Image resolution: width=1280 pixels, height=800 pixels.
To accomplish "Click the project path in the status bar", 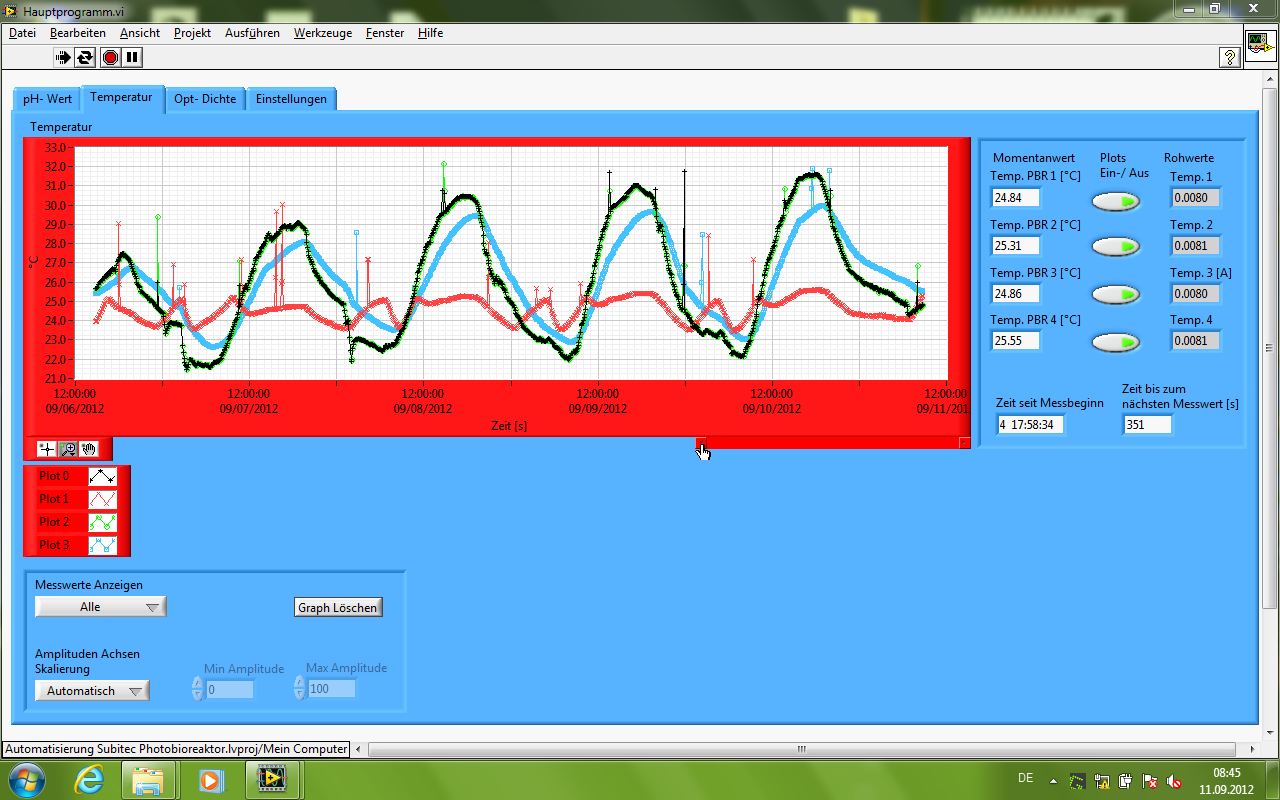I will tap(176, 749).
